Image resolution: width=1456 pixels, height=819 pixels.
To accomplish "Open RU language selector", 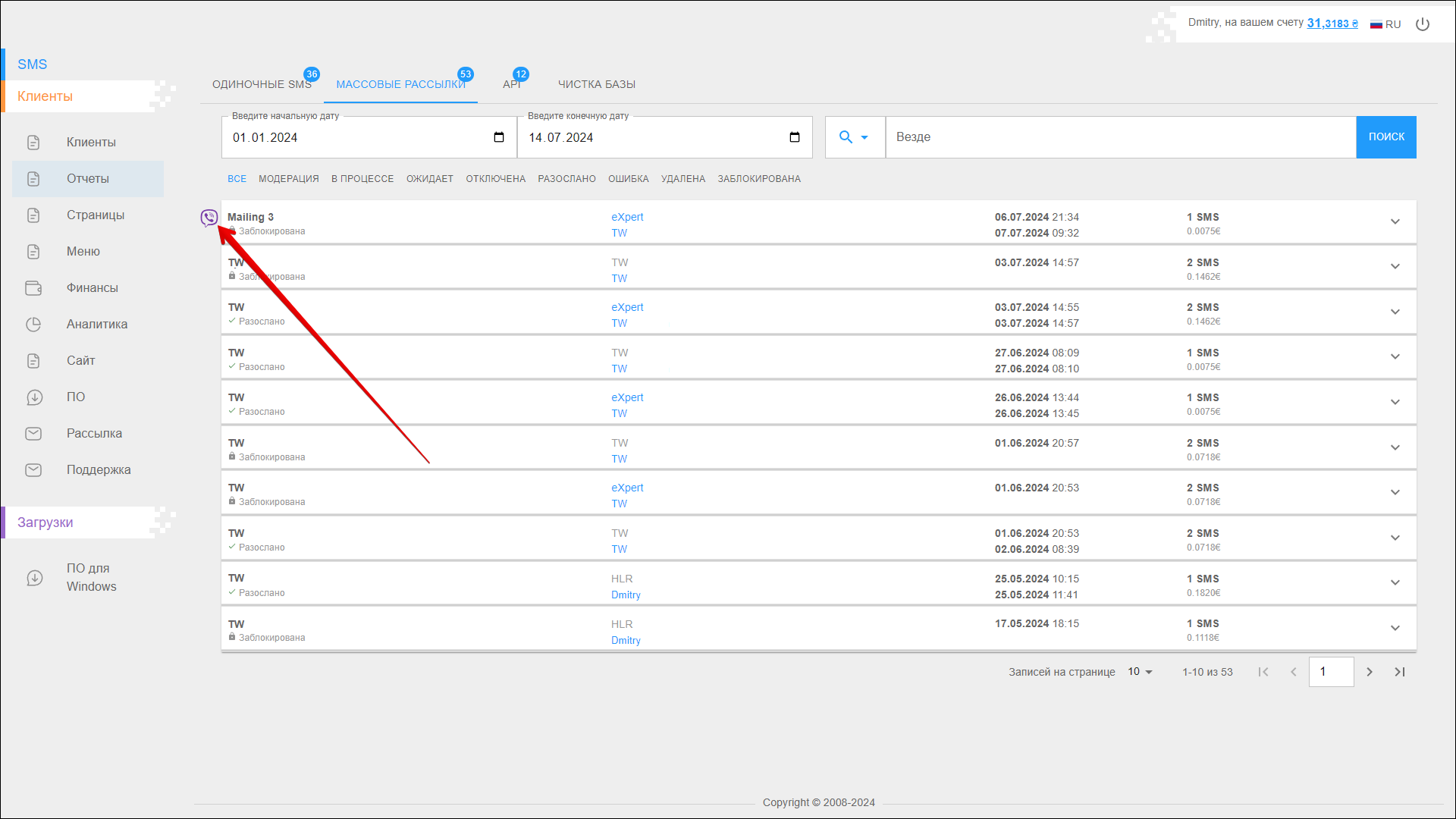I will point(1385,24).
